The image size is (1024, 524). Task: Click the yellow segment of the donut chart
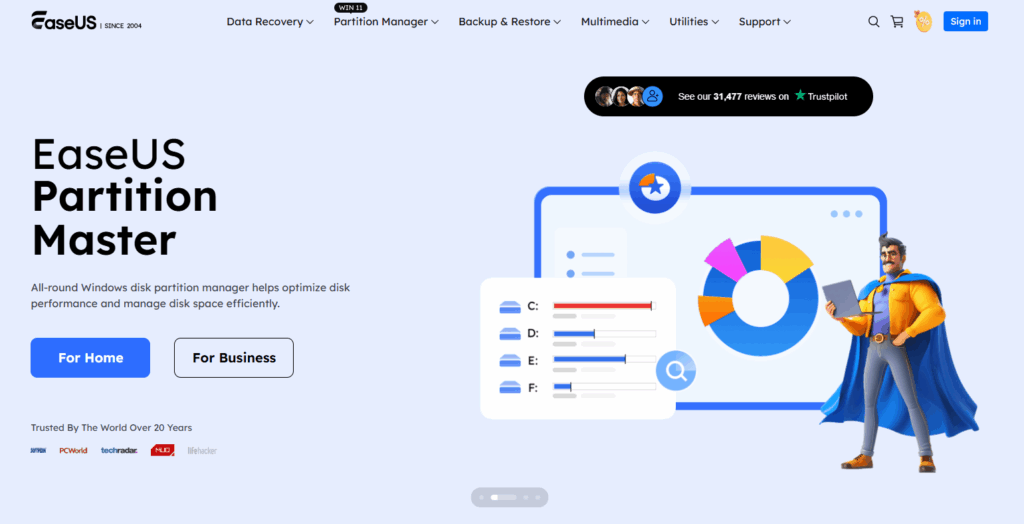(786, 259)
